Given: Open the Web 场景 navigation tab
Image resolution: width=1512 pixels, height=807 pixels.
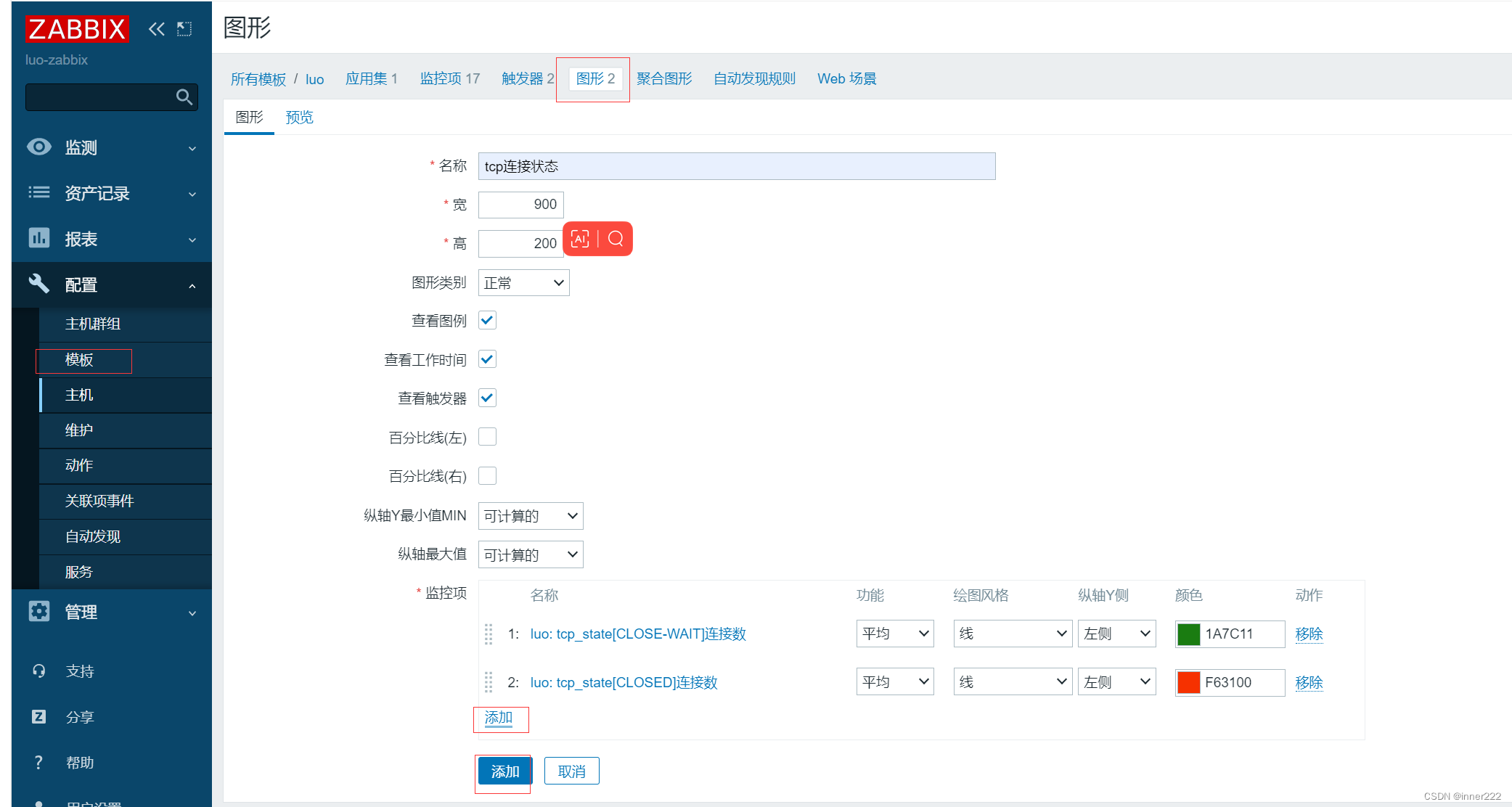Looking at the screenshot, I should pos(846,78).
